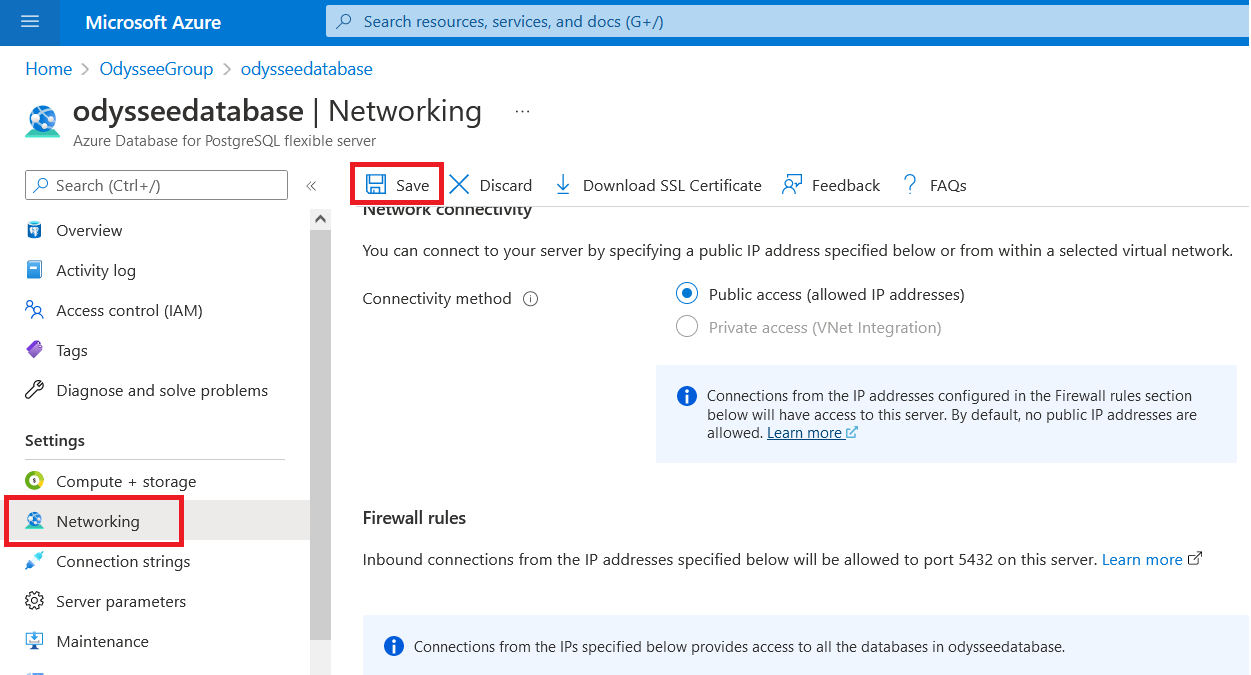Click the sidebar scrollbar thumb
The width and height of the screenshot is (1251, 675).
pos(320,434)
